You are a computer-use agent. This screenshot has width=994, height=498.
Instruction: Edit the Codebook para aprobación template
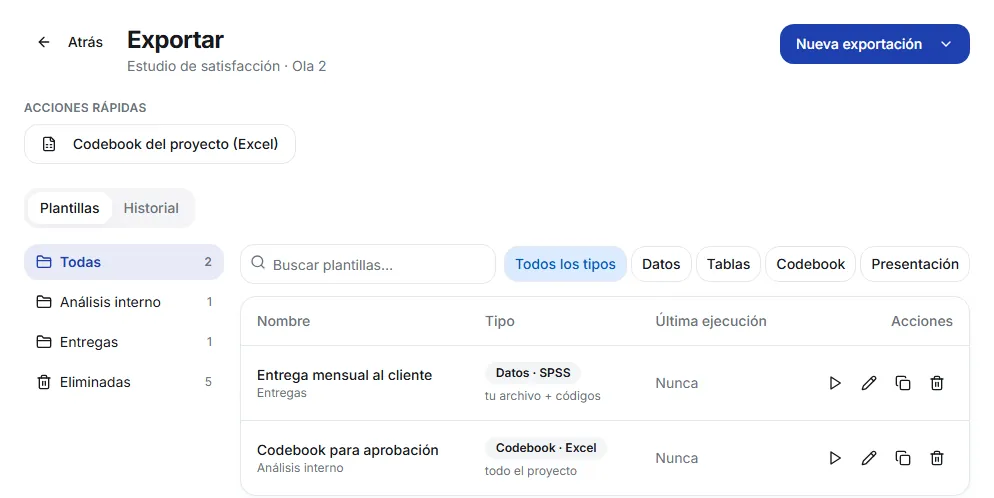(869, 457)
